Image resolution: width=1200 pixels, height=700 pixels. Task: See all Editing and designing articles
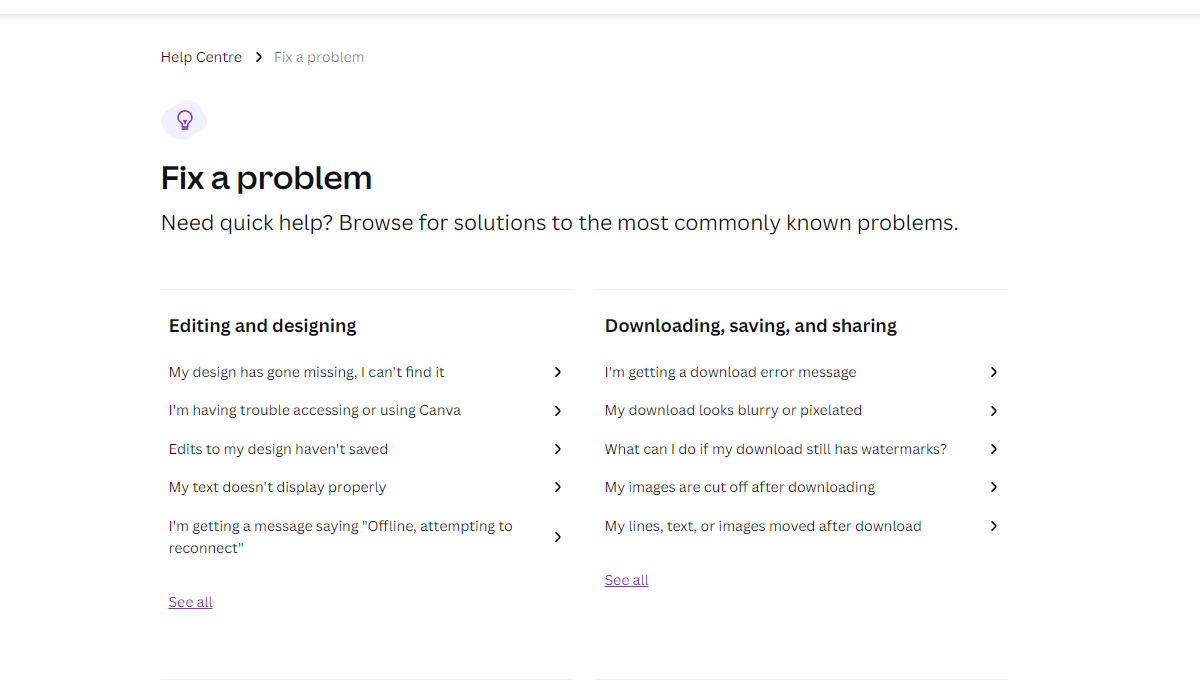pyautogui.click(x=190, y=602)
